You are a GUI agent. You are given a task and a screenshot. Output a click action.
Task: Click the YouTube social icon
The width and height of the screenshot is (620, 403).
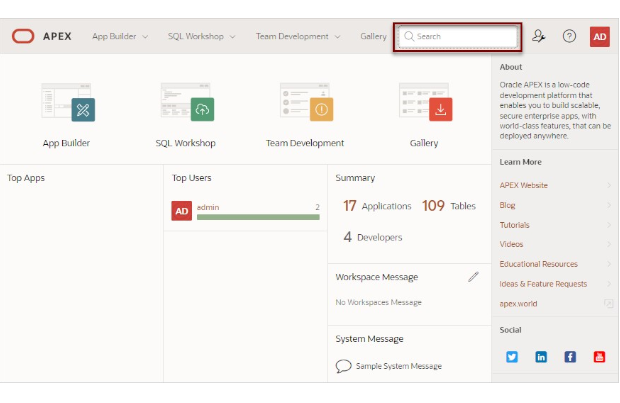pyautogui.click(x=599, y=357)
